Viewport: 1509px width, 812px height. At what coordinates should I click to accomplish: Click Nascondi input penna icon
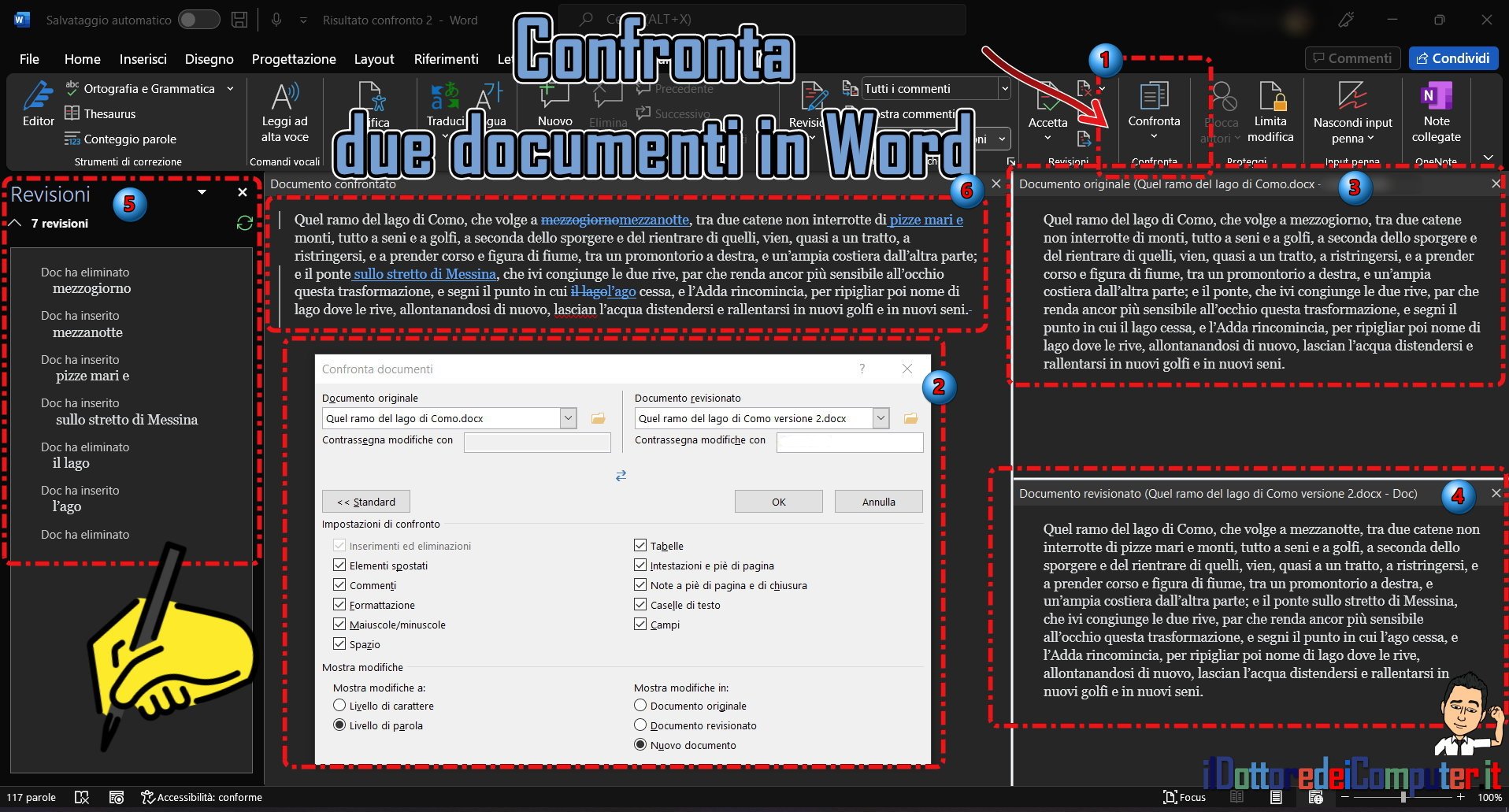click(x=1352, y=96)
